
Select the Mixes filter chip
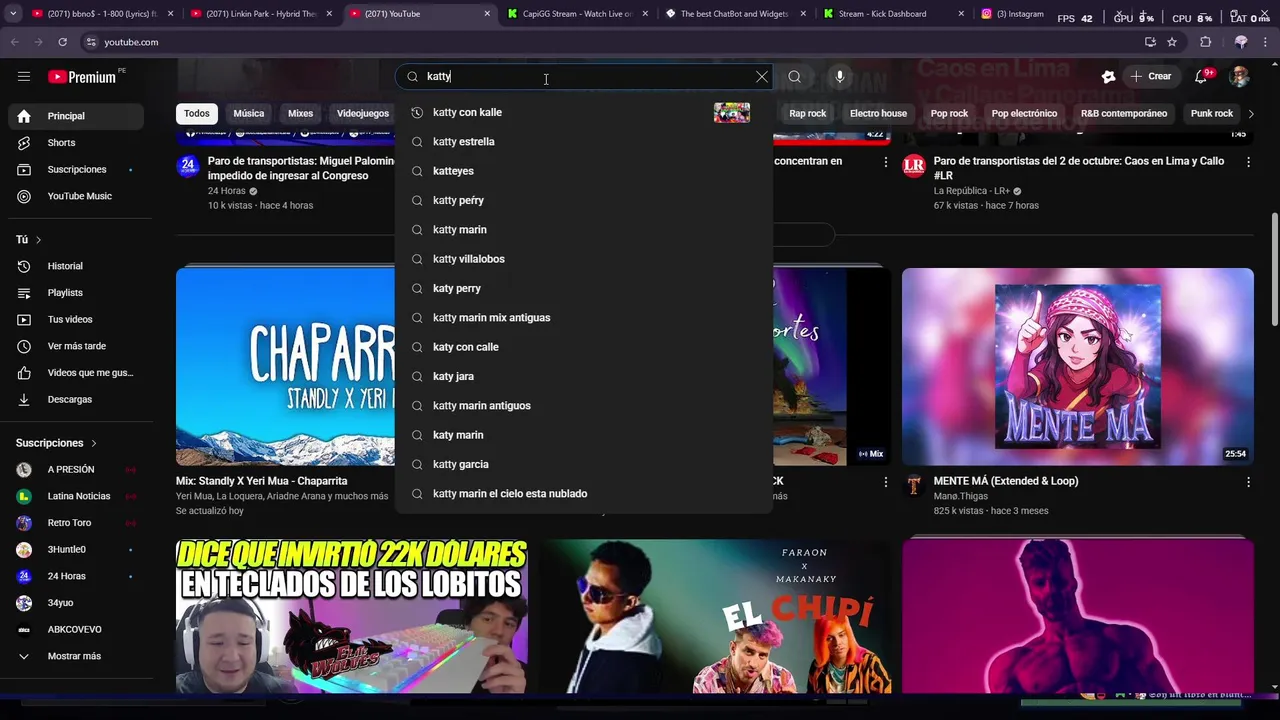point(301,113)
